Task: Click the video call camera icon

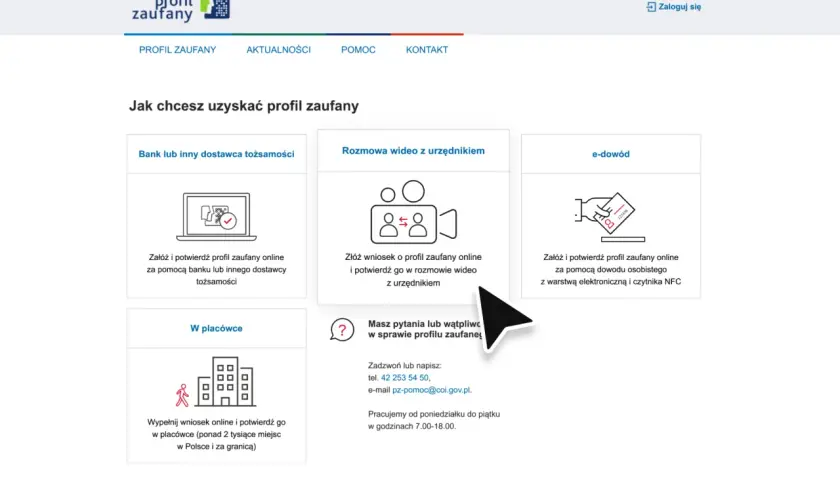Action: pyautogui.click(x=413, y=212)
